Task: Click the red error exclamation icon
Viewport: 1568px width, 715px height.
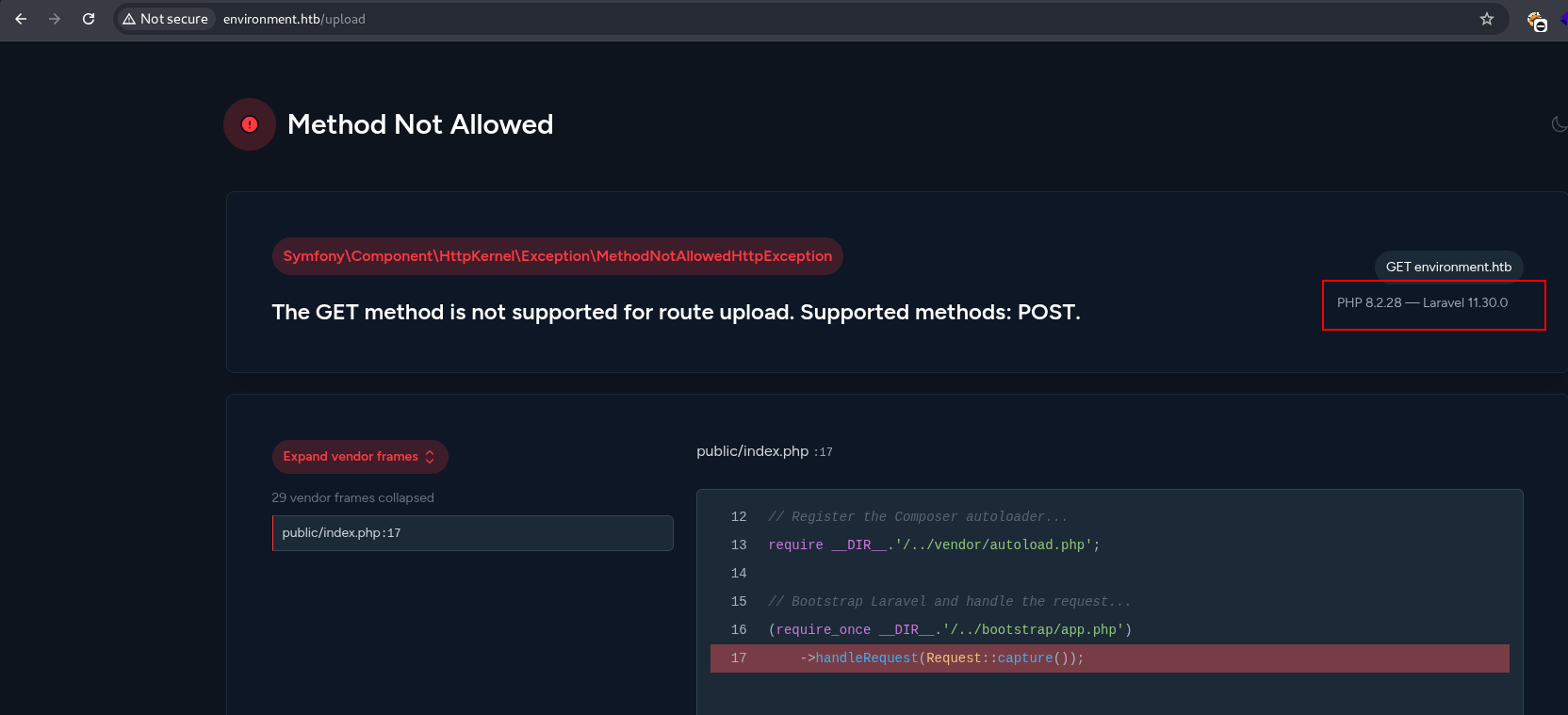Action: 250,124
